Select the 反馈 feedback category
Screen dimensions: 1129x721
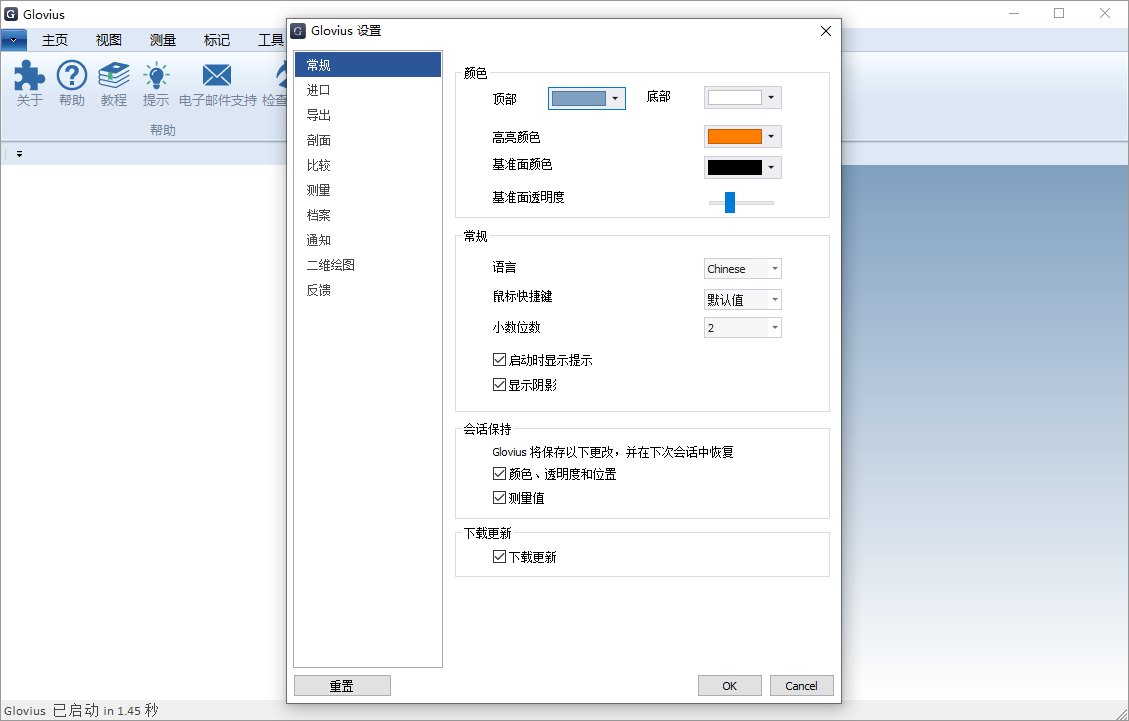tap(368, 290)
